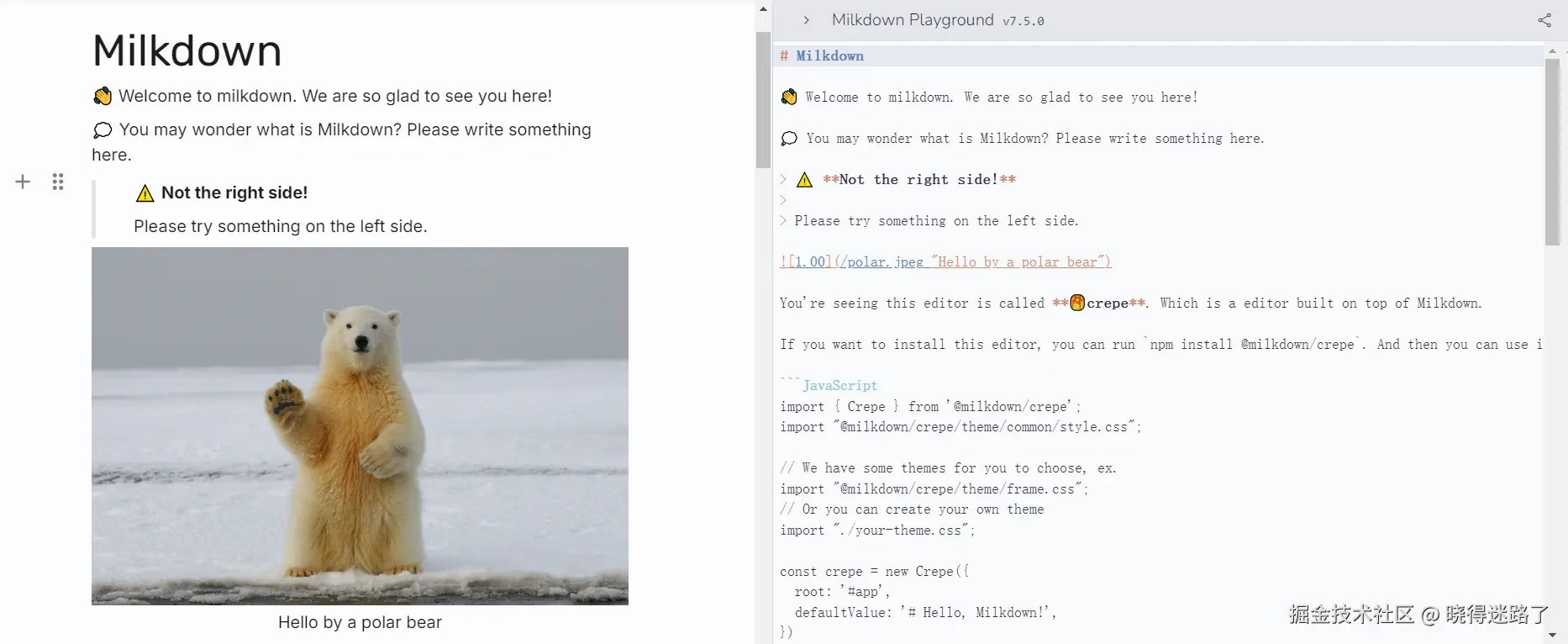
Task: Click the line "import { Crepe } from '@milkdown/crepe';"
Action: click(930, 406)
